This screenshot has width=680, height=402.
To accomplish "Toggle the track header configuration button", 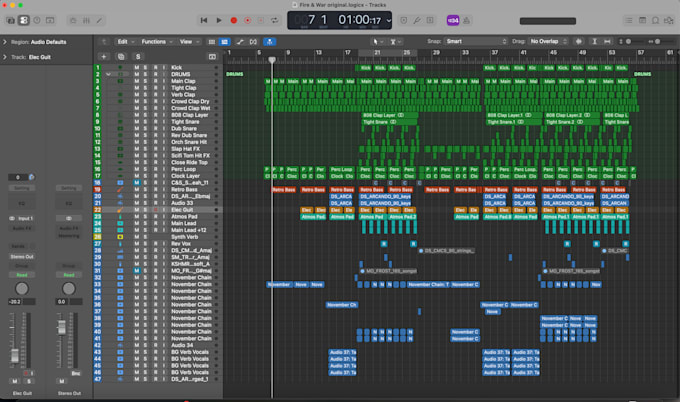I will (x=212, y=57).
